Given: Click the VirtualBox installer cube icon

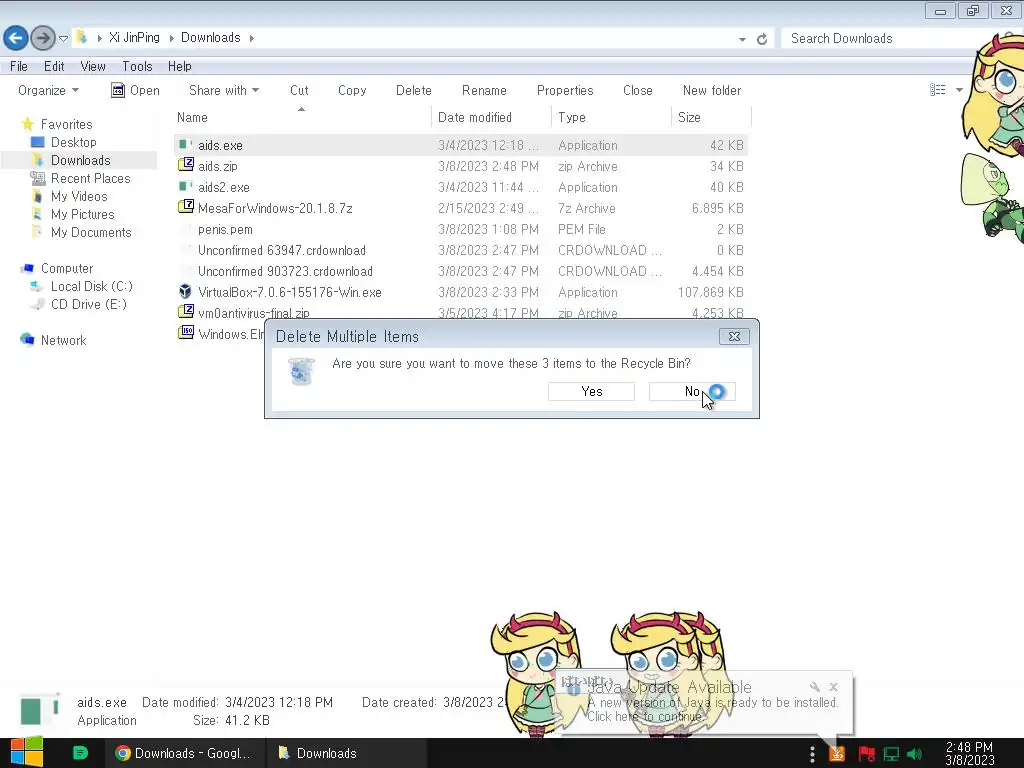Looking at the screenshot, I should (x=186, y=291).
